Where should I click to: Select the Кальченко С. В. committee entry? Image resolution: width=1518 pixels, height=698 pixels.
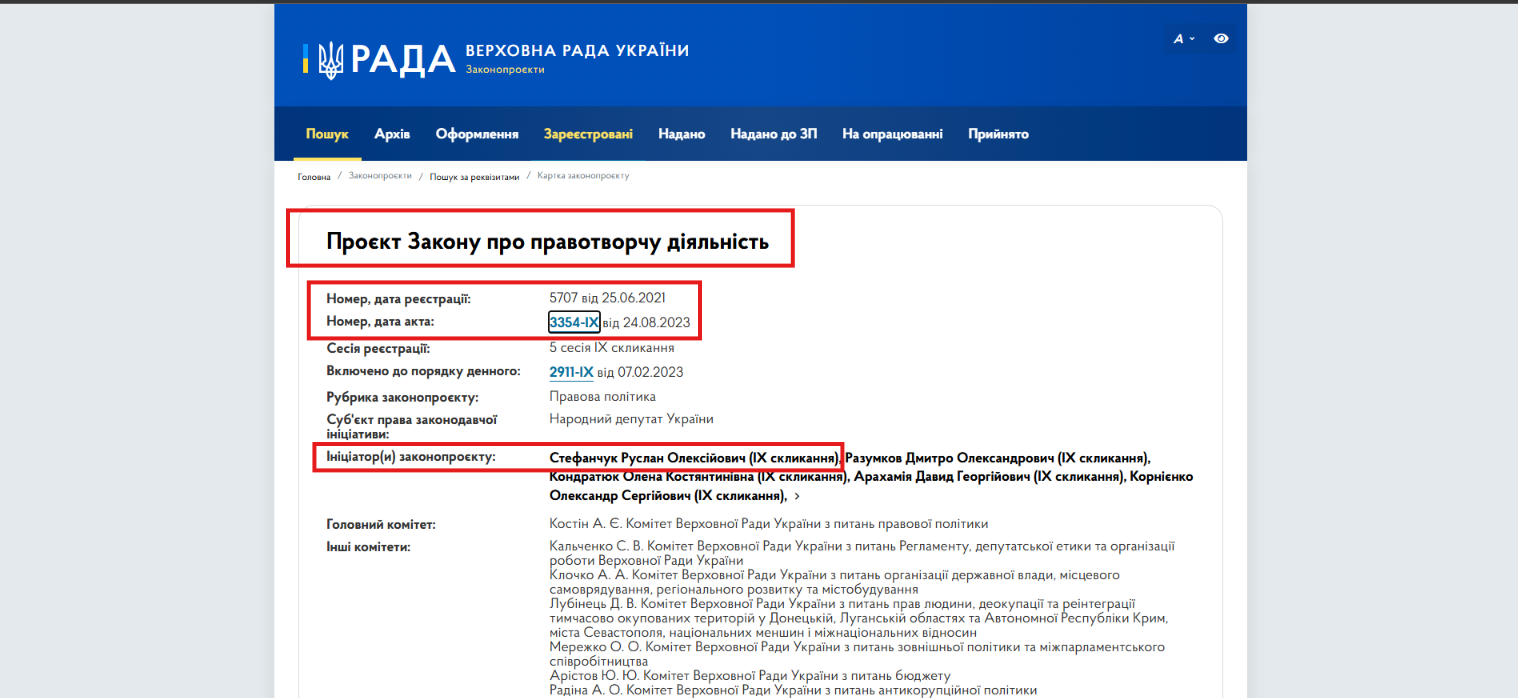click(862, 553)
